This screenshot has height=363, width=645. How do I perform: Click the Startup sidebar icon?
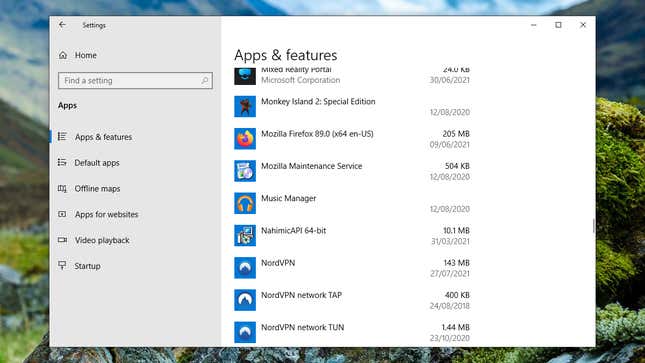tap(62, 265)
